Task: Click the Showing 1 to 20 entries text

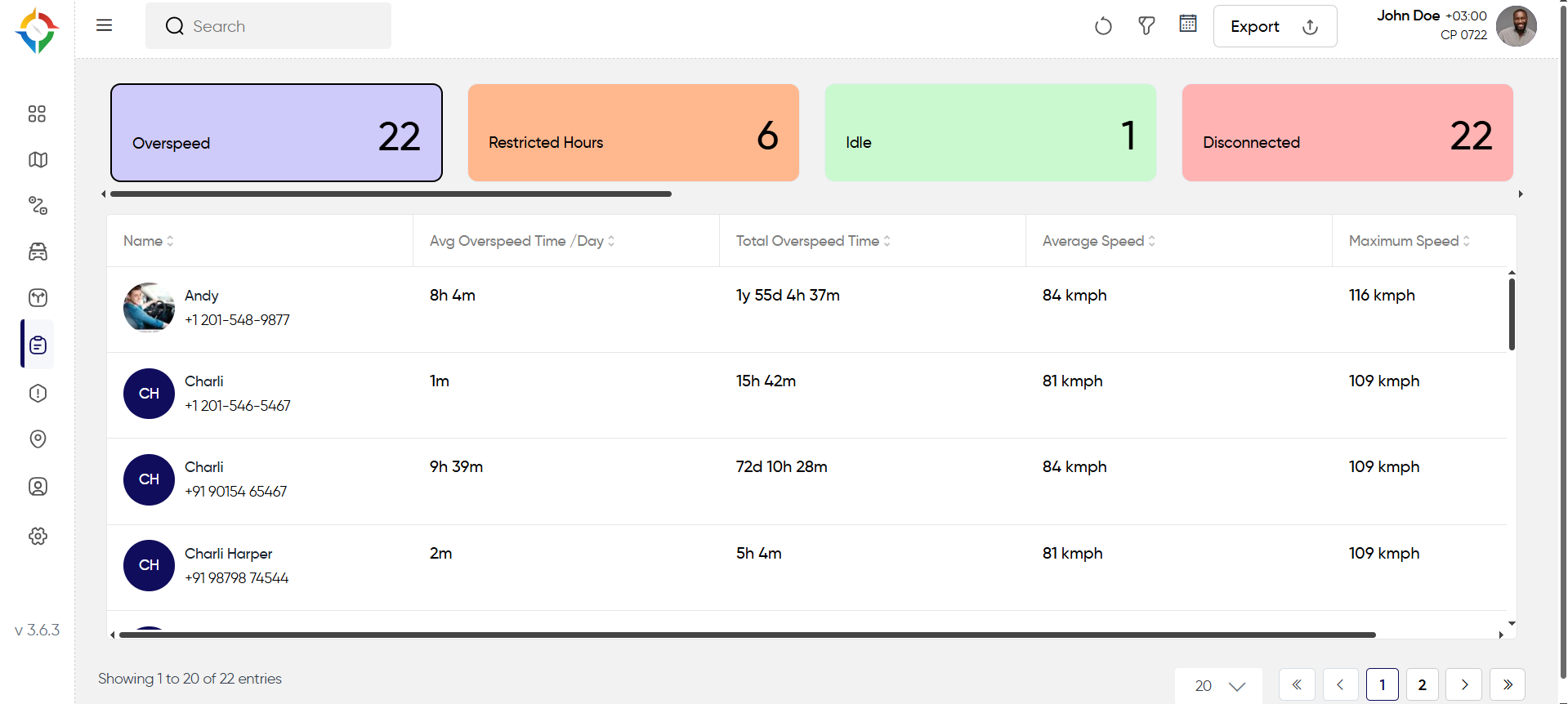Action: pos(190,679)
